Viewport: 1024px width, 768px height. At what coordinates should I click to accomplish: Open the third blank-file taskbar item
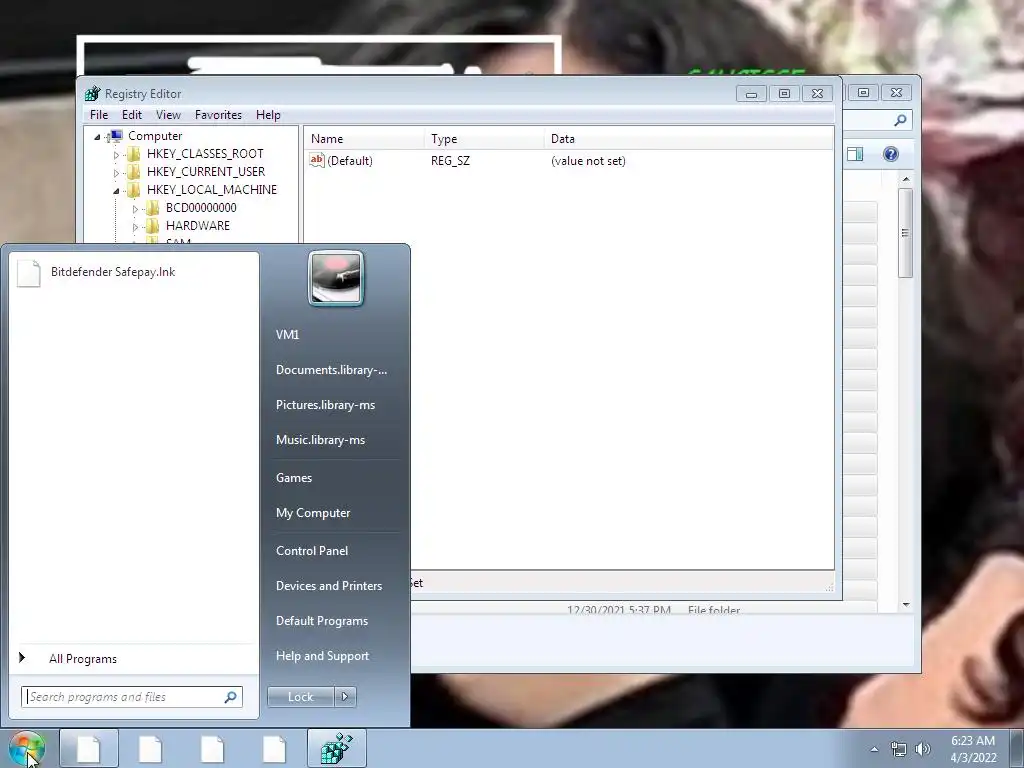pos(212,748)
